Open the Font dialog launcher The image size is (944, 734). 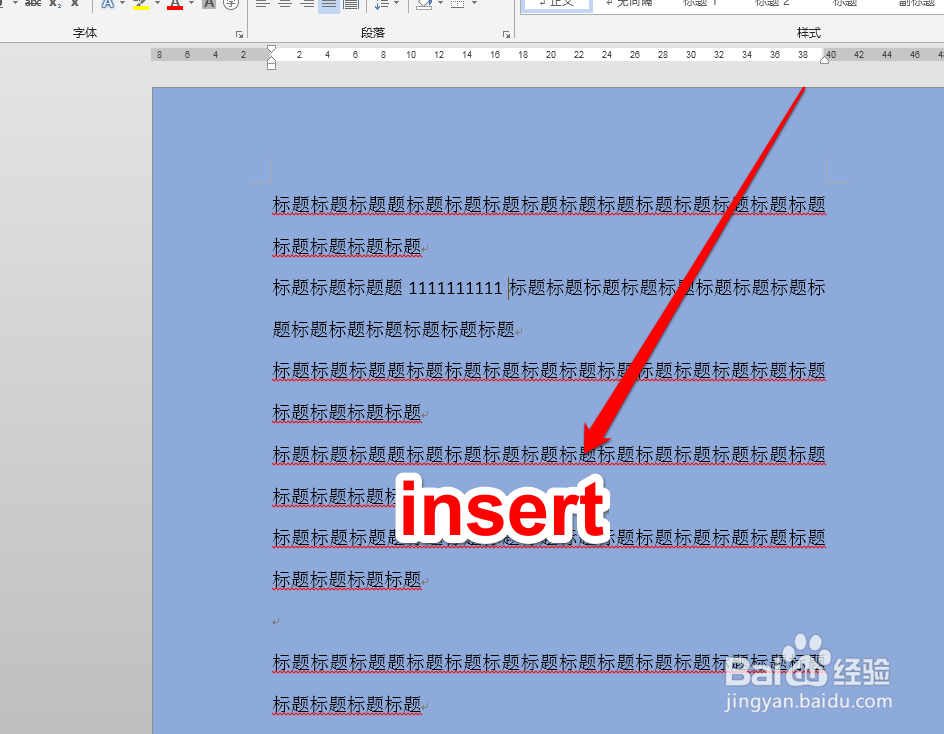point(239,34)
